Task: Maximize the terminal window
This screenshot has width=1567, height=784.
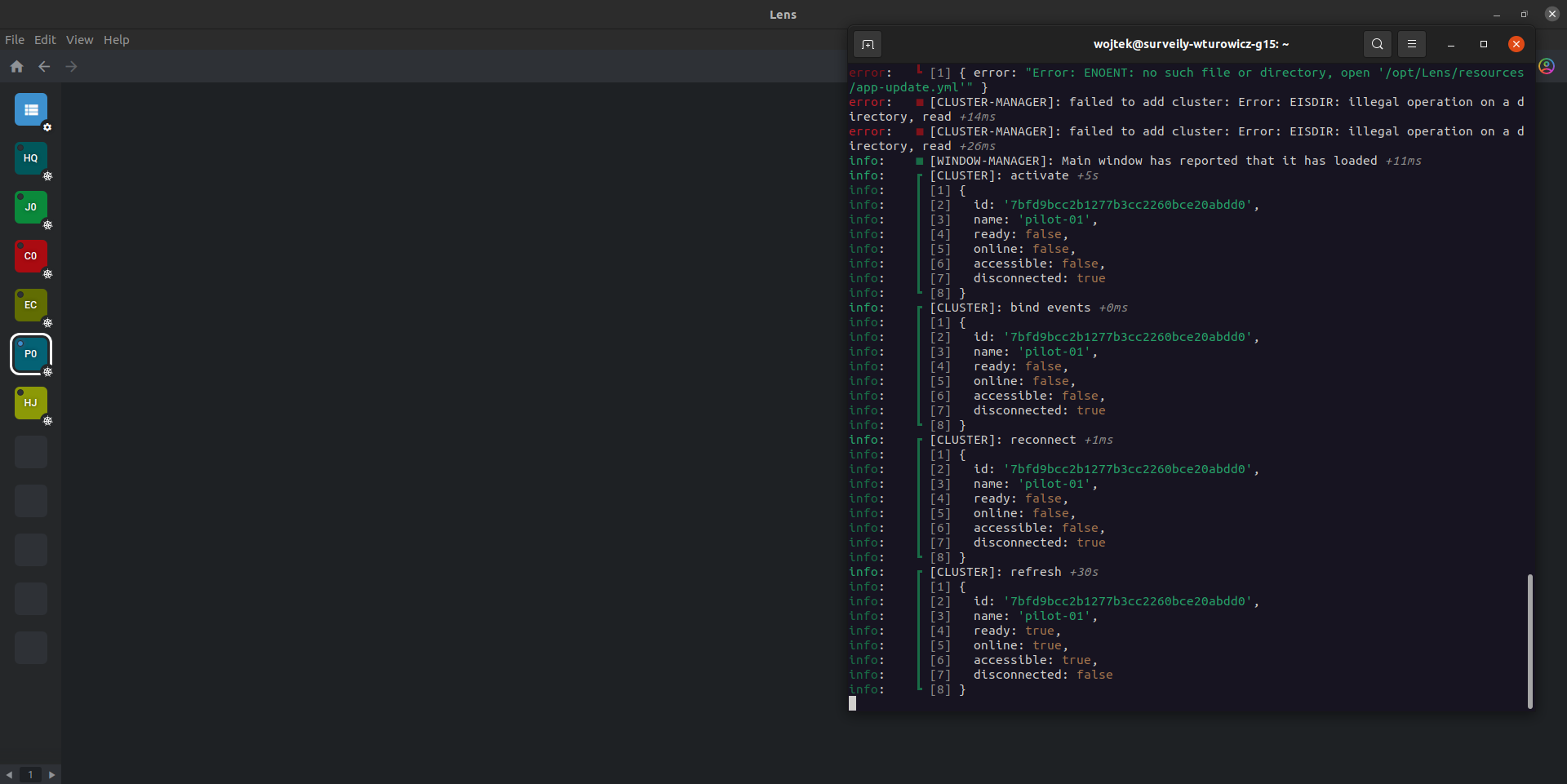Action: point(1484,44)
